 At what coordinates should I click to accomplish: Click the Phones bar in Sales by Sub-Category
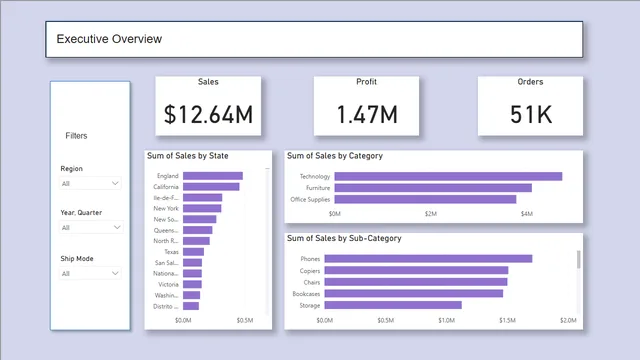428,259
